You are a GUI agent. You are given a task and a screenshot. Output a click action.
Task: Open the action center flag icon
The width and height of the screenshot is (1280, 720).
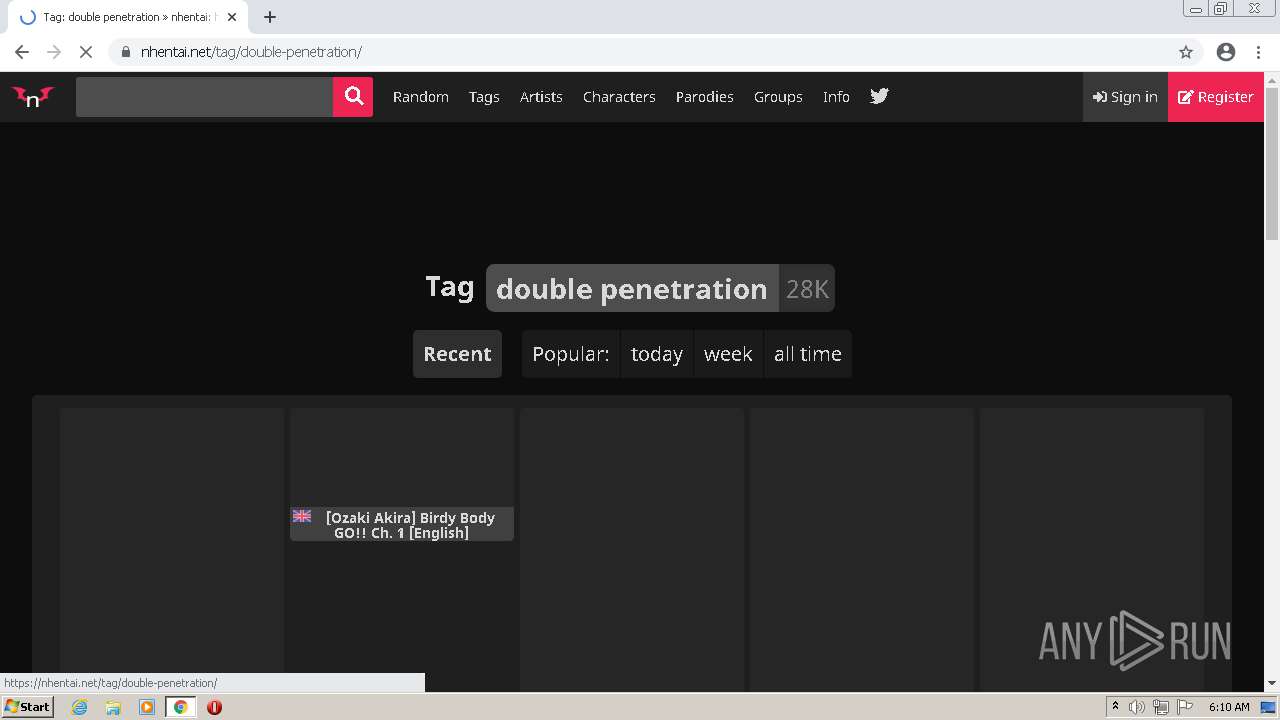[x=1185, y=707]
